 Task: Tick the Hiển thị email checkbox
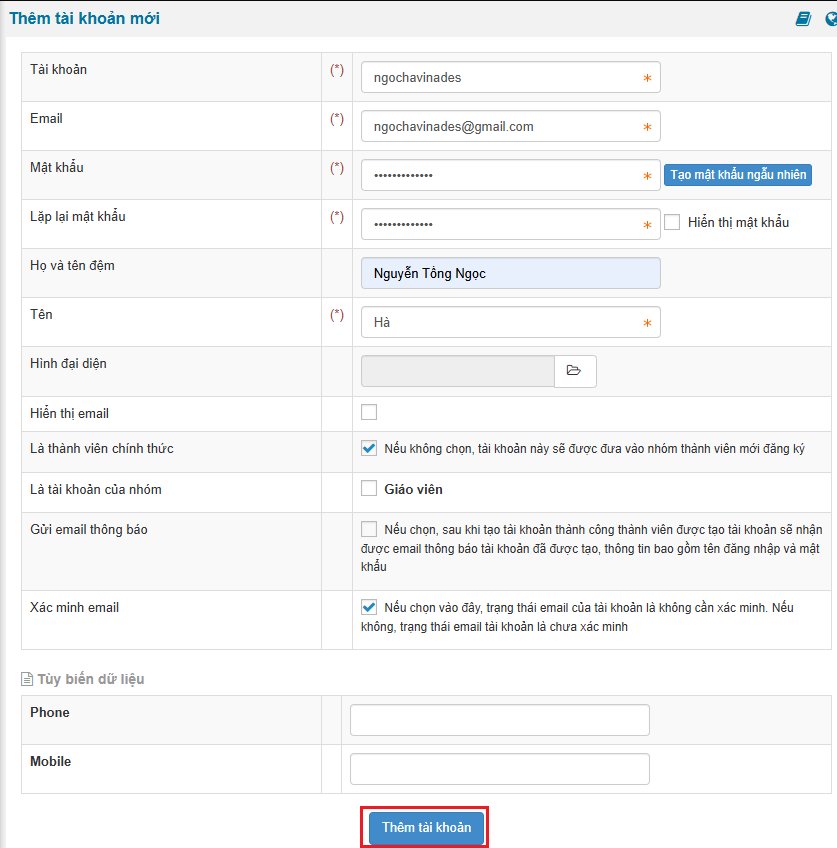369,412
